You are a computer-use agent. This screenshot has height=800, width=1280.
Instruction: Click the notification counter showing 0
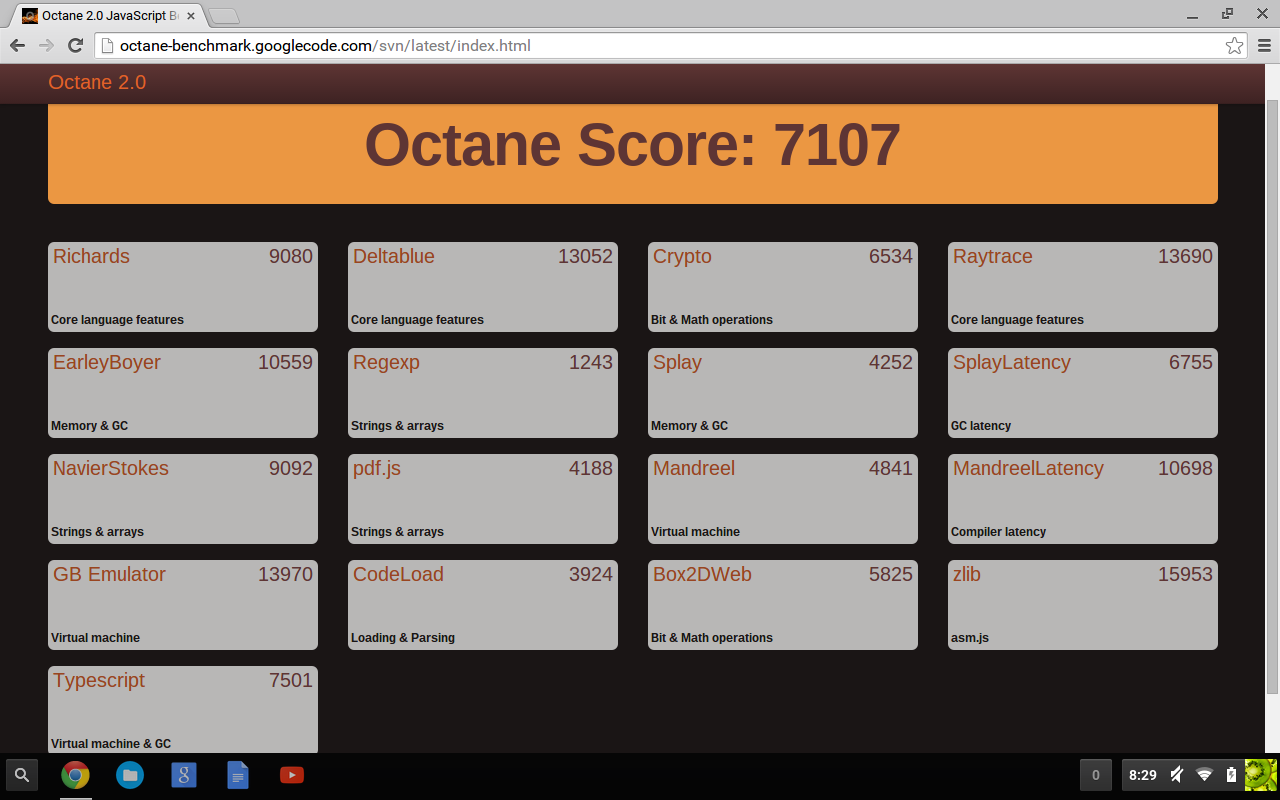click(x=1095, y=775)
